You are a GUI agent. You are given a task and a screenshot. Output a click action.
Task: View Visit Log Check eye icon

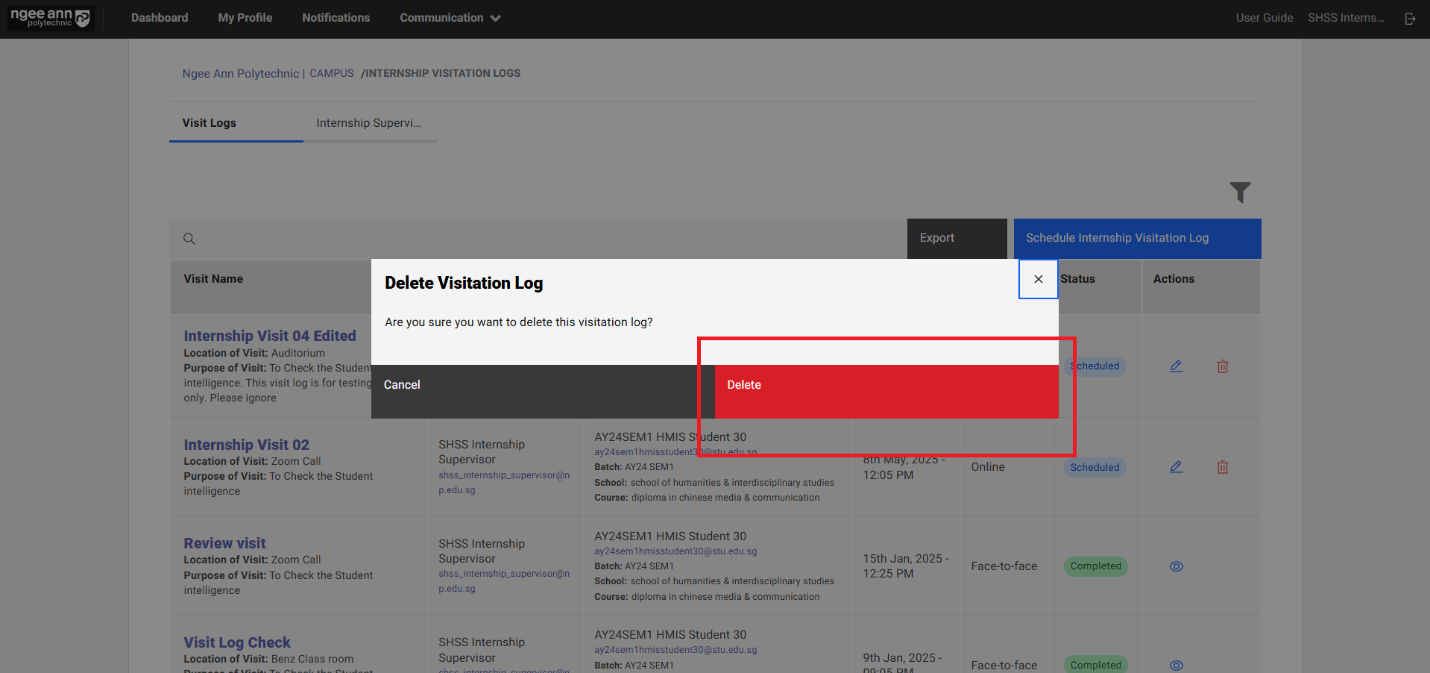click(x=1176, y=665)
